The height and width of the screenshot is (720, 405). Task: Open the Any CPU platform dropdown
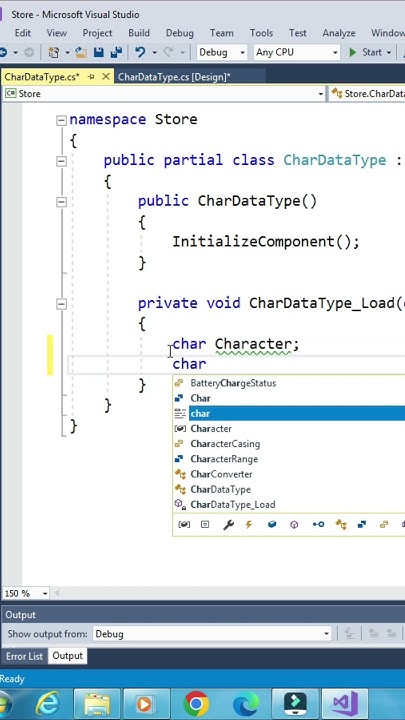(297, 52)
